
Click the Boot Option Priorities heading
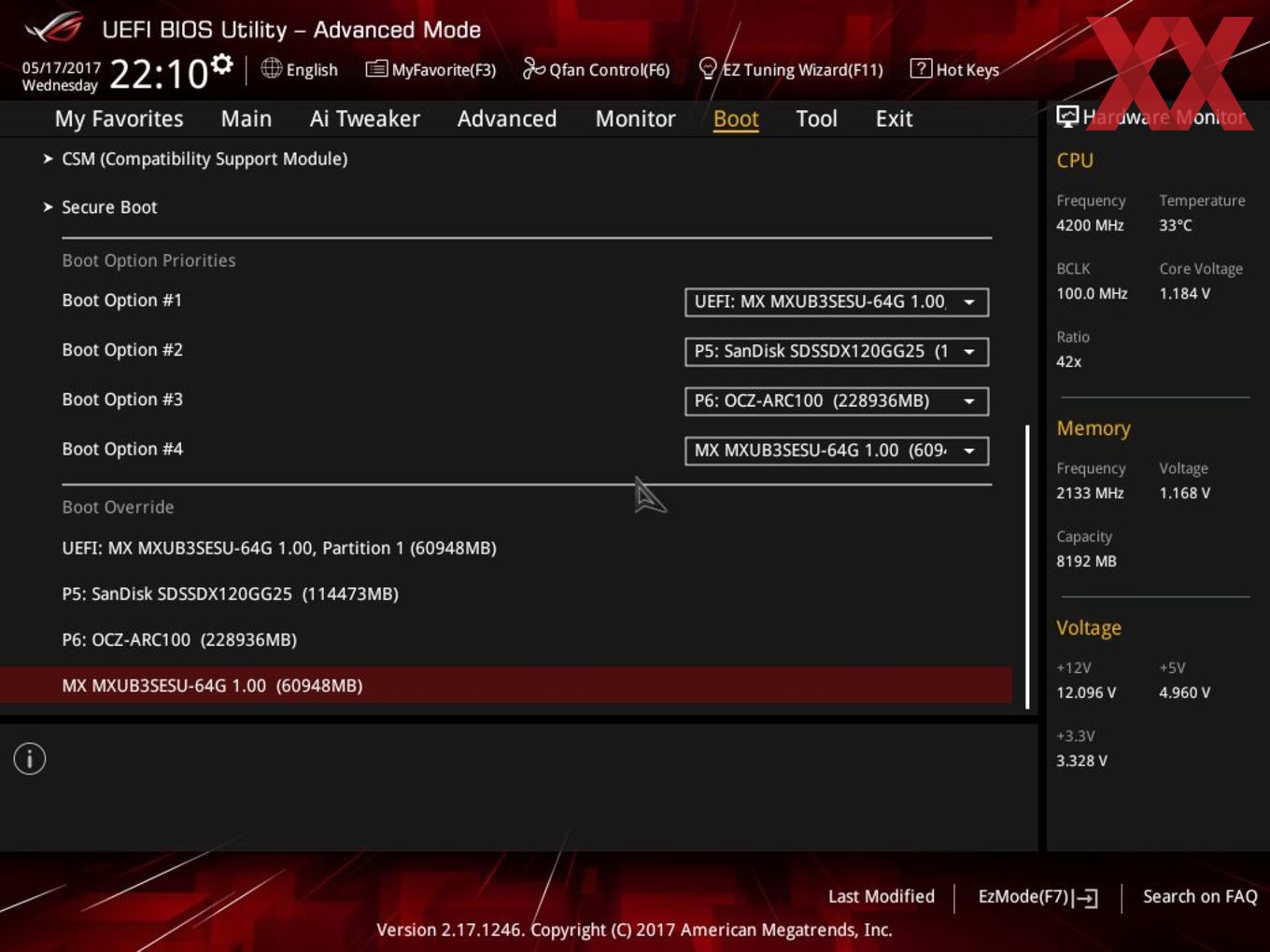click(148, 260)
